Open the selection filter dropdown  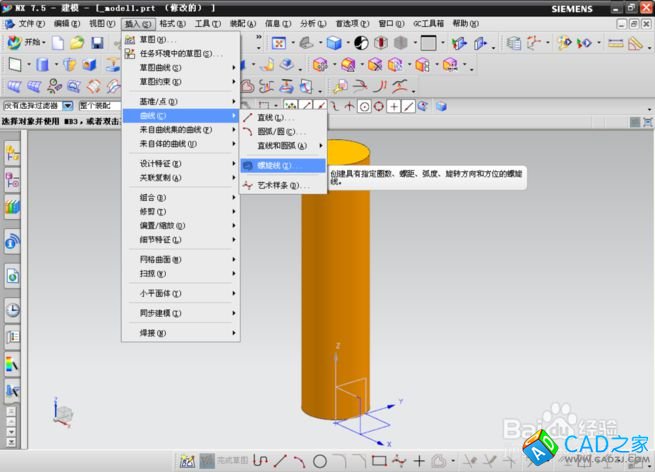pyautogui.click(x=68, y=105)
